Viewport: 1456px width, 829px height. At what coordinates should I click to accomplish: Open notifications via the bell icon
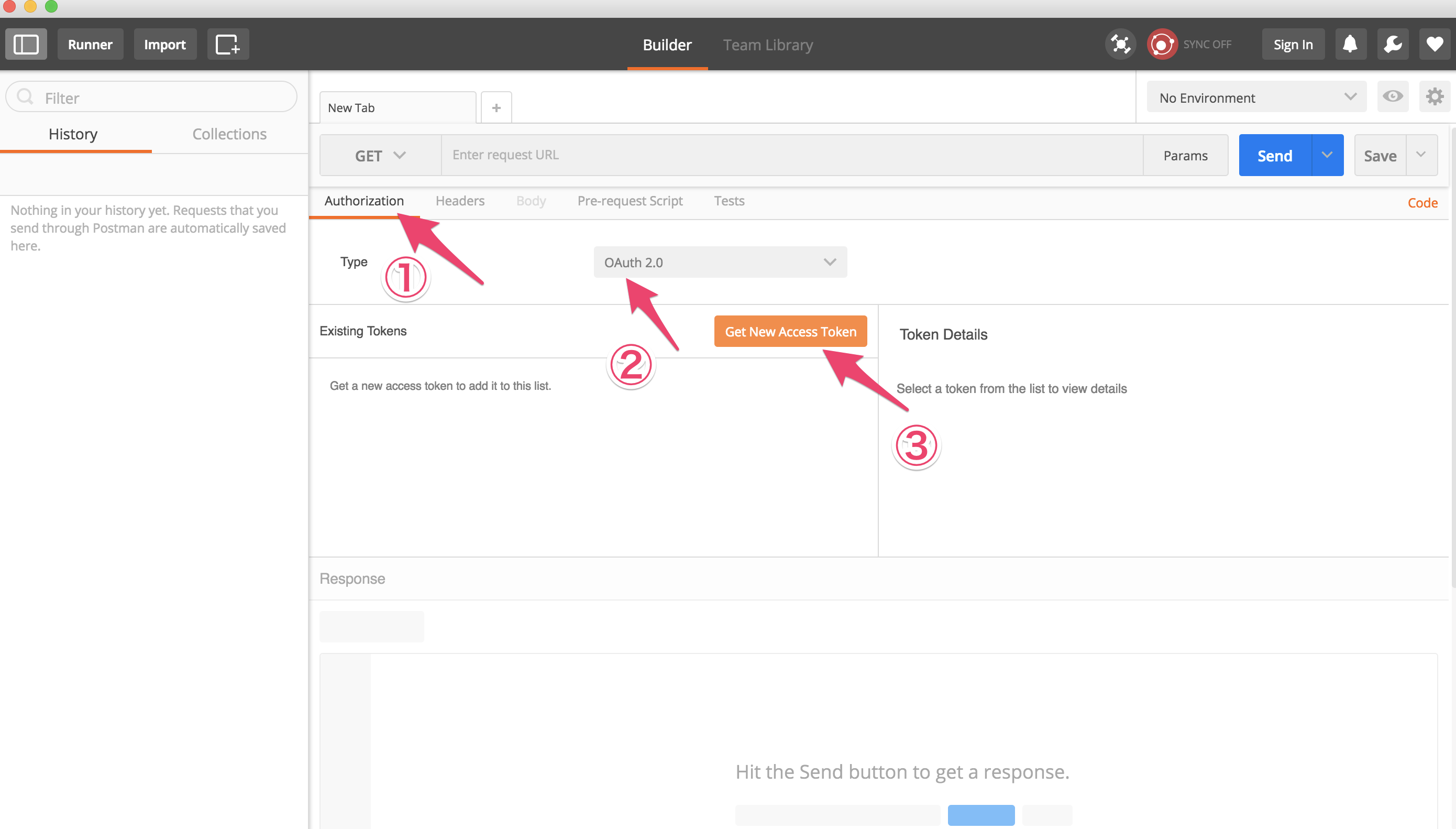click(1350, 44)
